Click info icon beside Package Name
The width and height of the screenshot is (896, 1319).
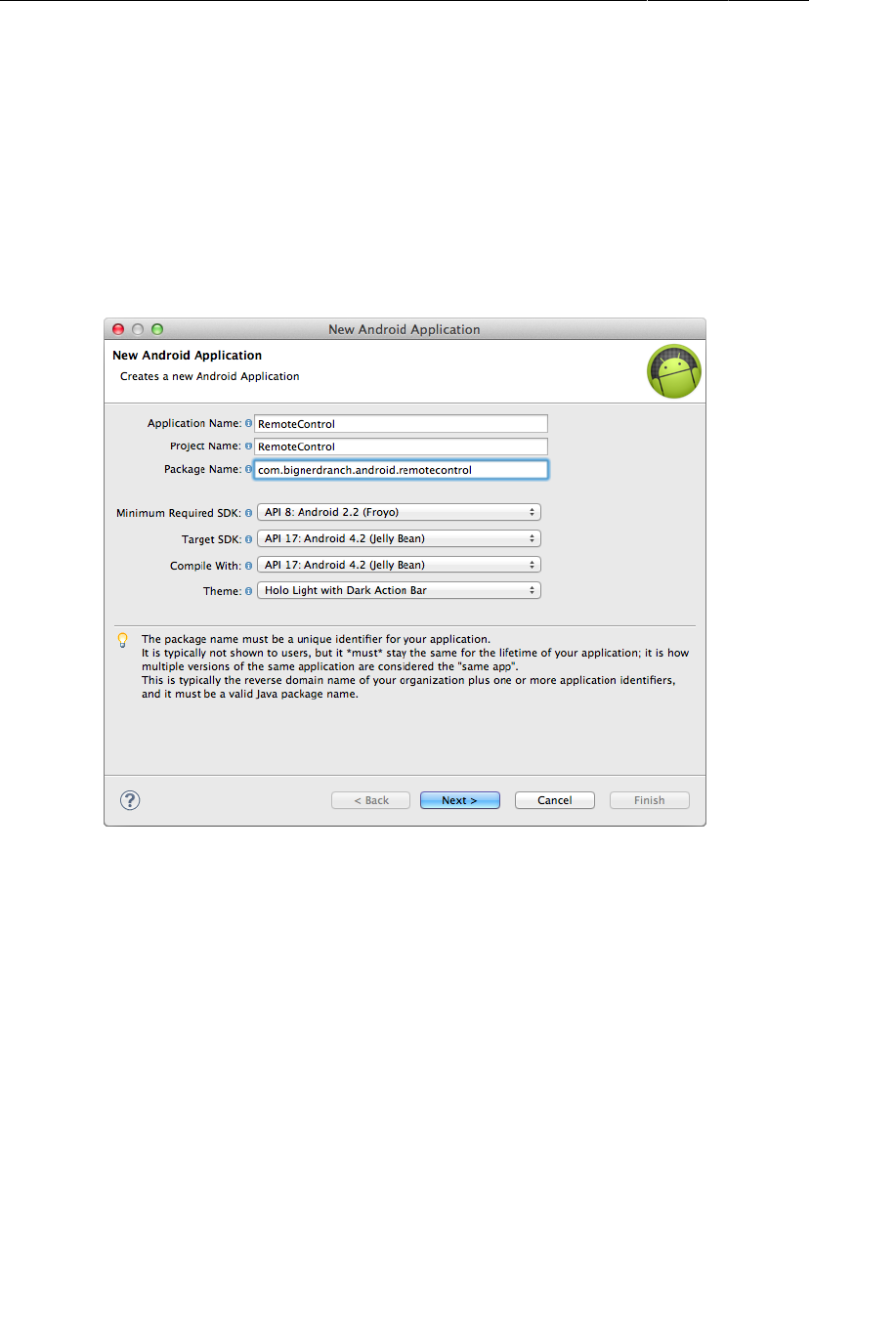pos(248,469)
